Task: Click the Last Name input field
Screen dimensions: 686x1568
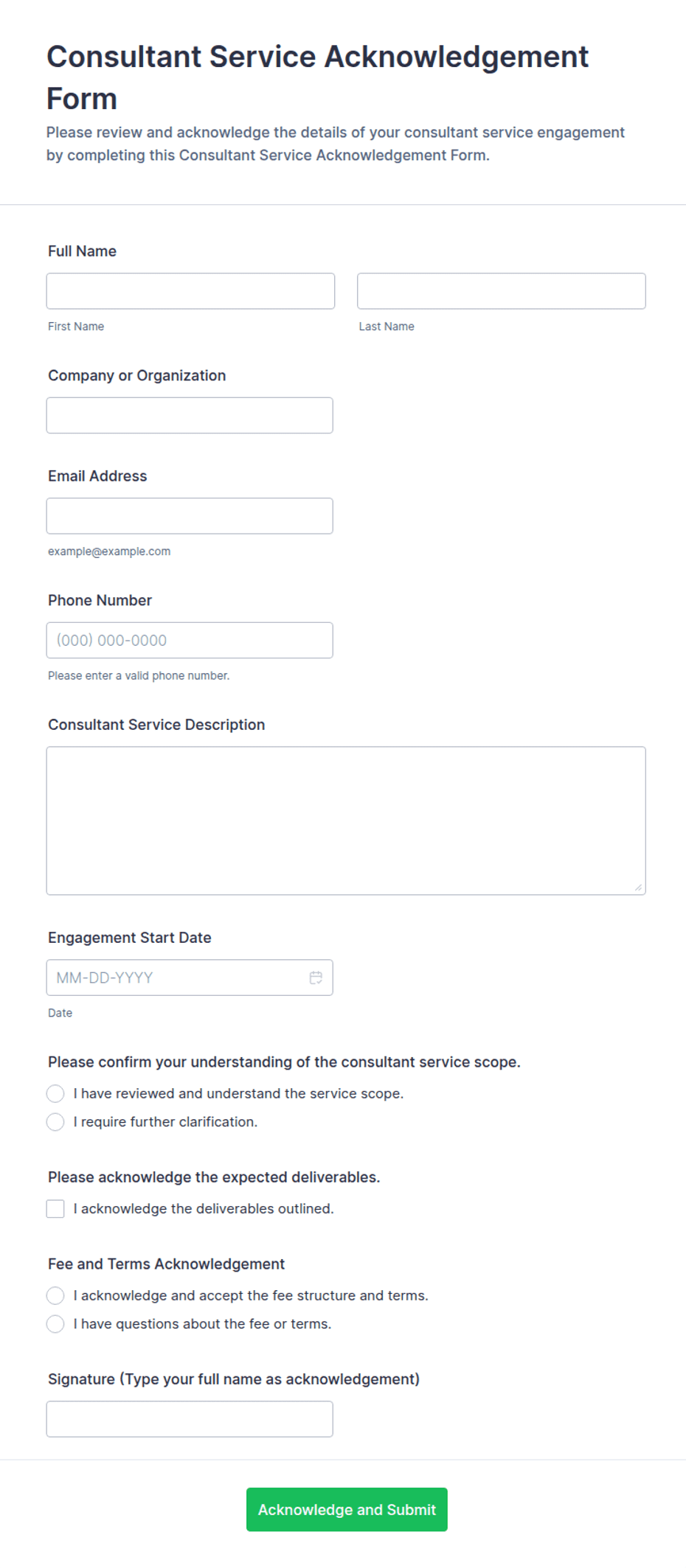Action: tap(502, 291)
